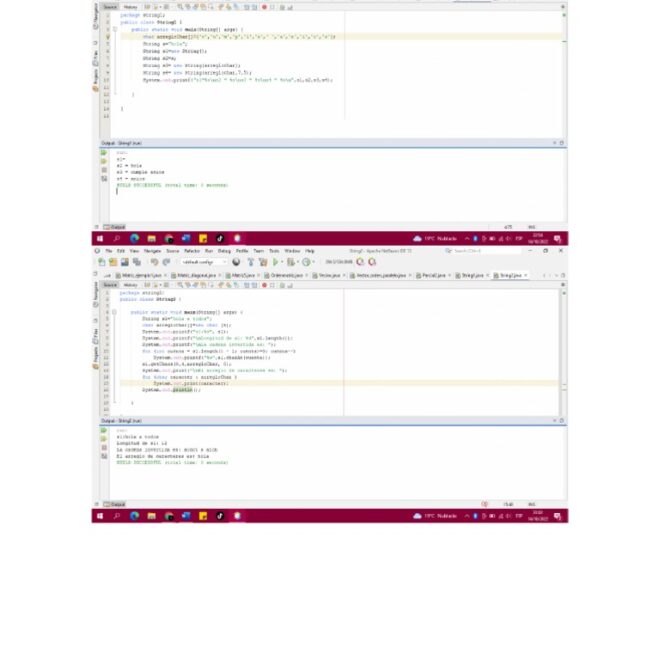This screenshot has height=660, width=660.
Task: Rerun program from Output panel green arrow
Action: point(102,430)
